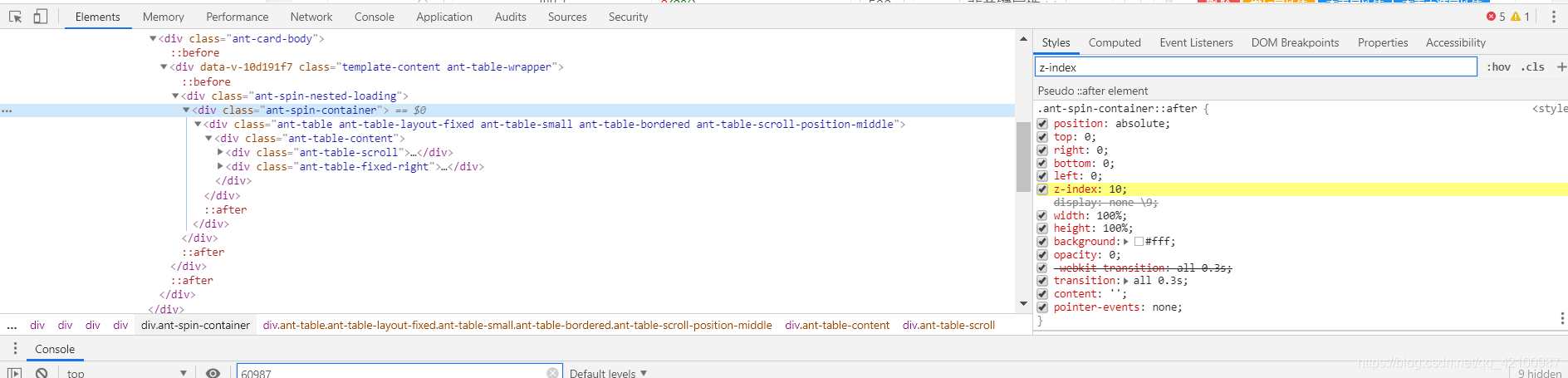1568x378 pixels.
Task: Toggle element state with :hov button
Action: pos(1498,67)
